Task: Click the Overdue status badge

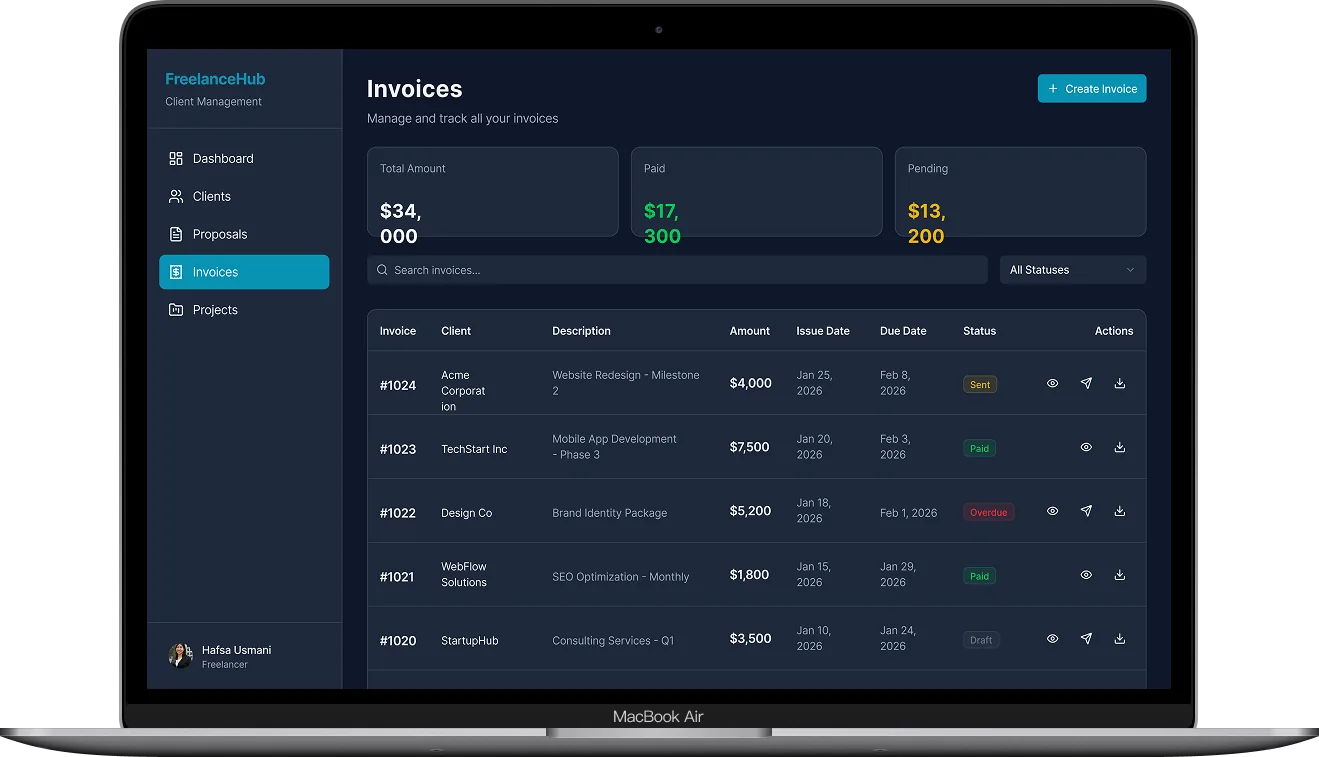Action: pyautogui.click(x=988, y=512)
